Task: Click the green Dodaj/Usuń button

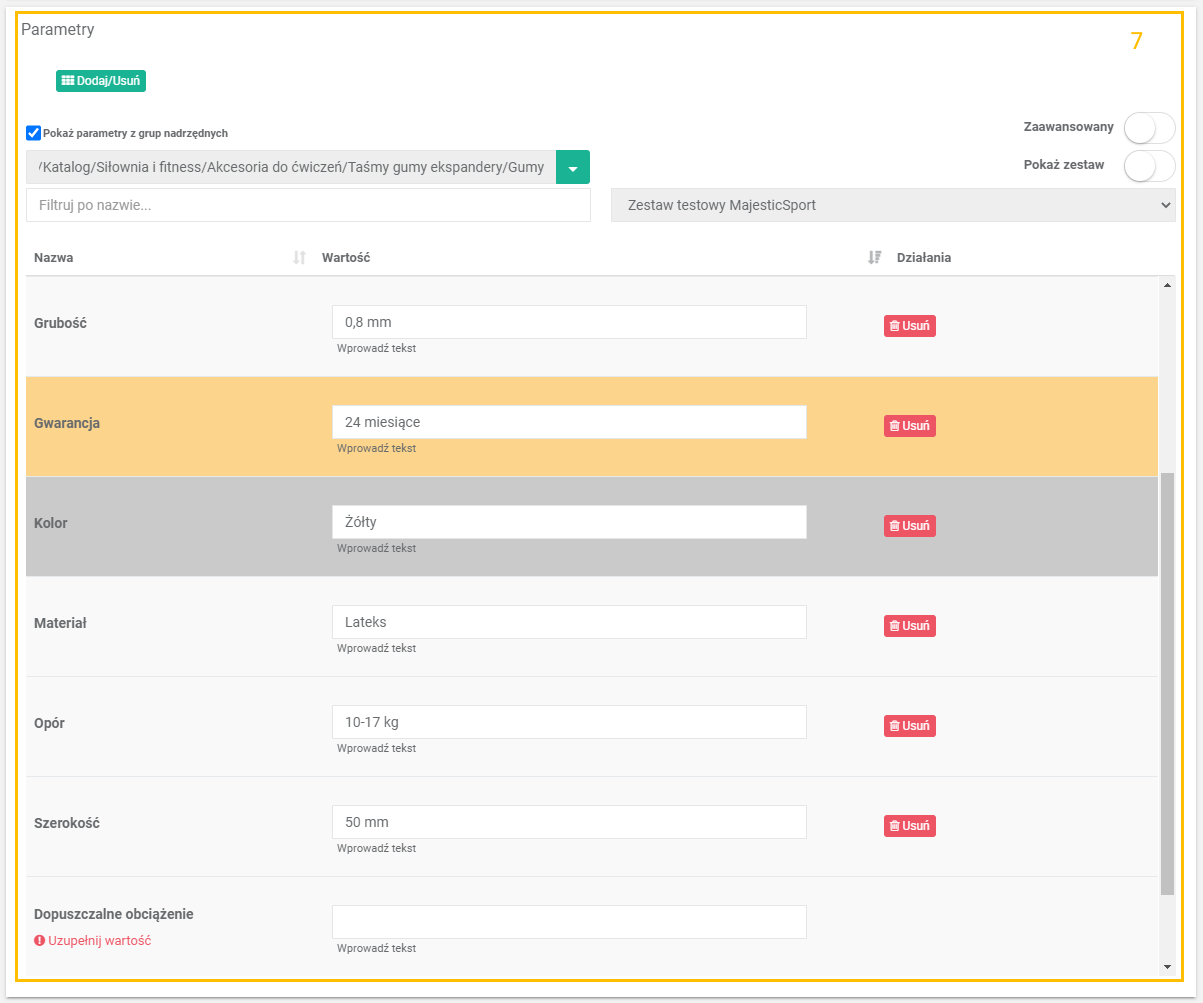Action: point(101,81)
